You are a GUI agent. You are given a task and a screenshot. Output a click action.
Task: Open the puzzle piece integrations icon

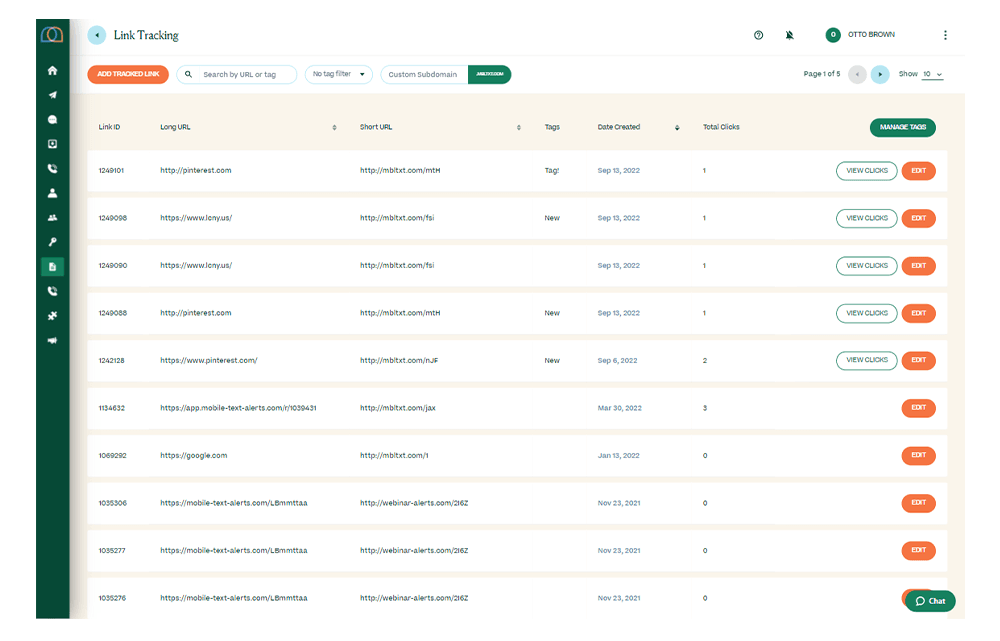[x=52, y=316]
